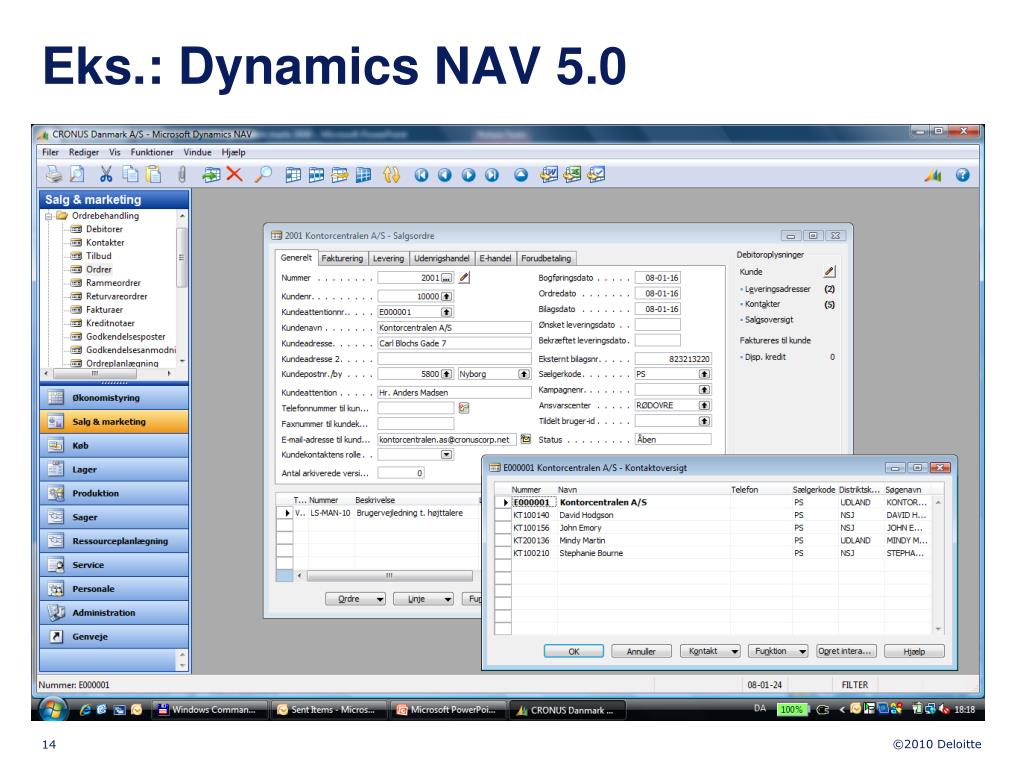The height and width of the screenshot is (768, 1024).
Task: Switch to the Udenrigshandel tab
Action: [441, 258]
